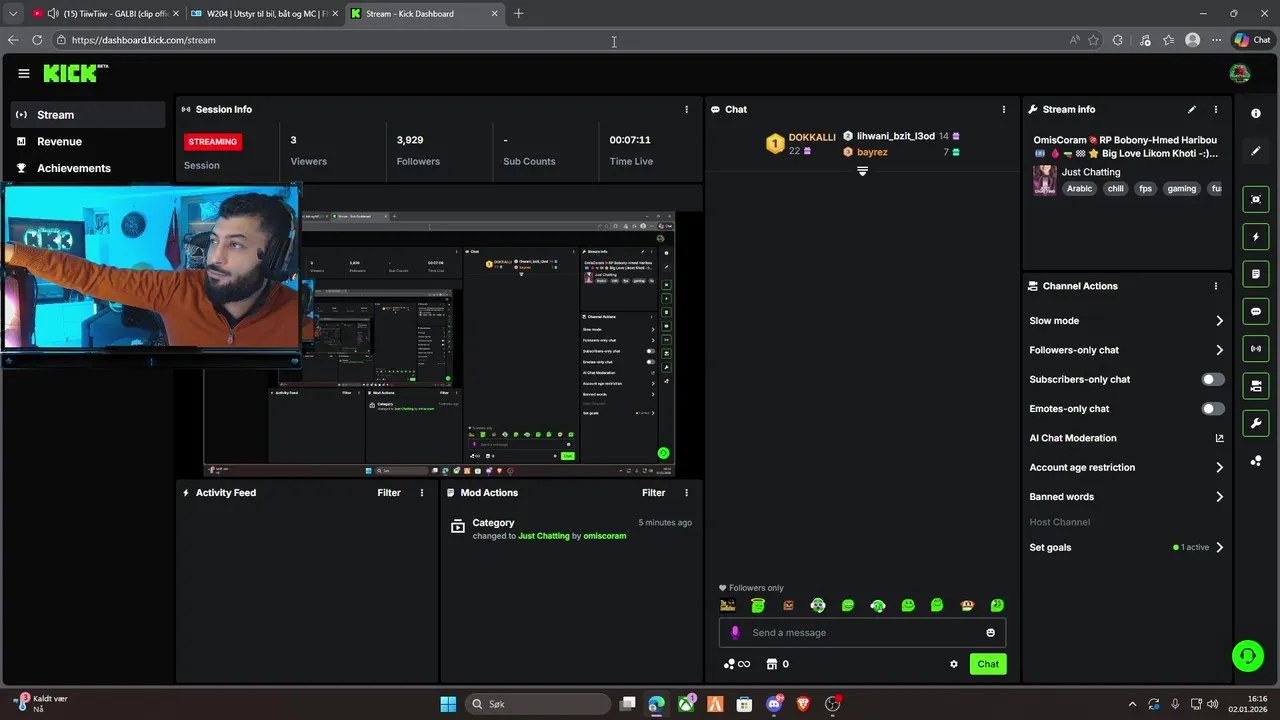The width and height of the screenshot is (1280, 720).
Task: Click the Kicks infinity balance icon
Action: (737, 664)
